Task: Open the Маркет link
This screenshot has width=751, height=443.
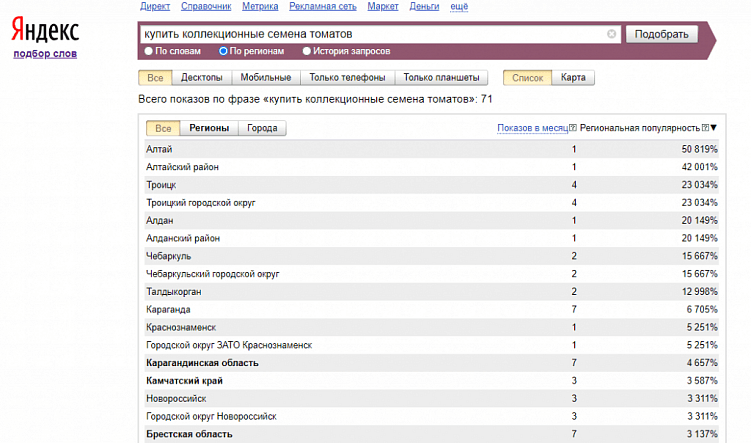Action: [383, 7]
